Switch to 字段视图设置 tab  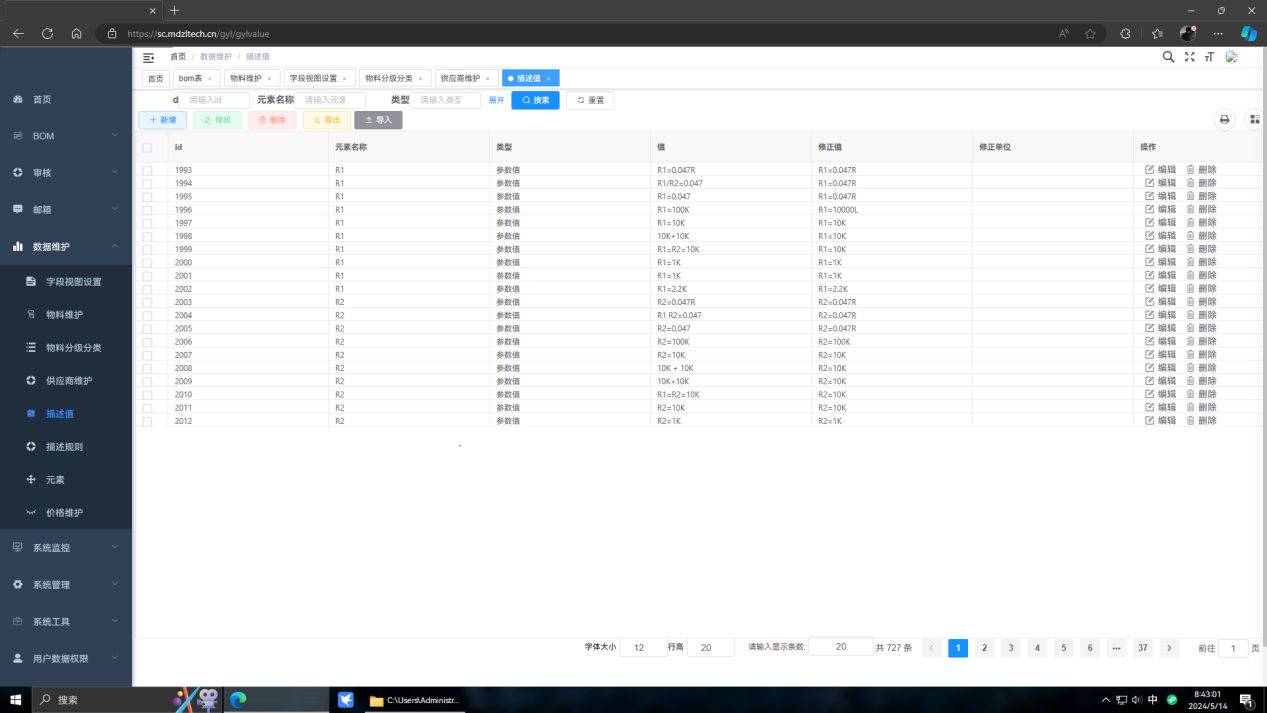click(318, 78)
